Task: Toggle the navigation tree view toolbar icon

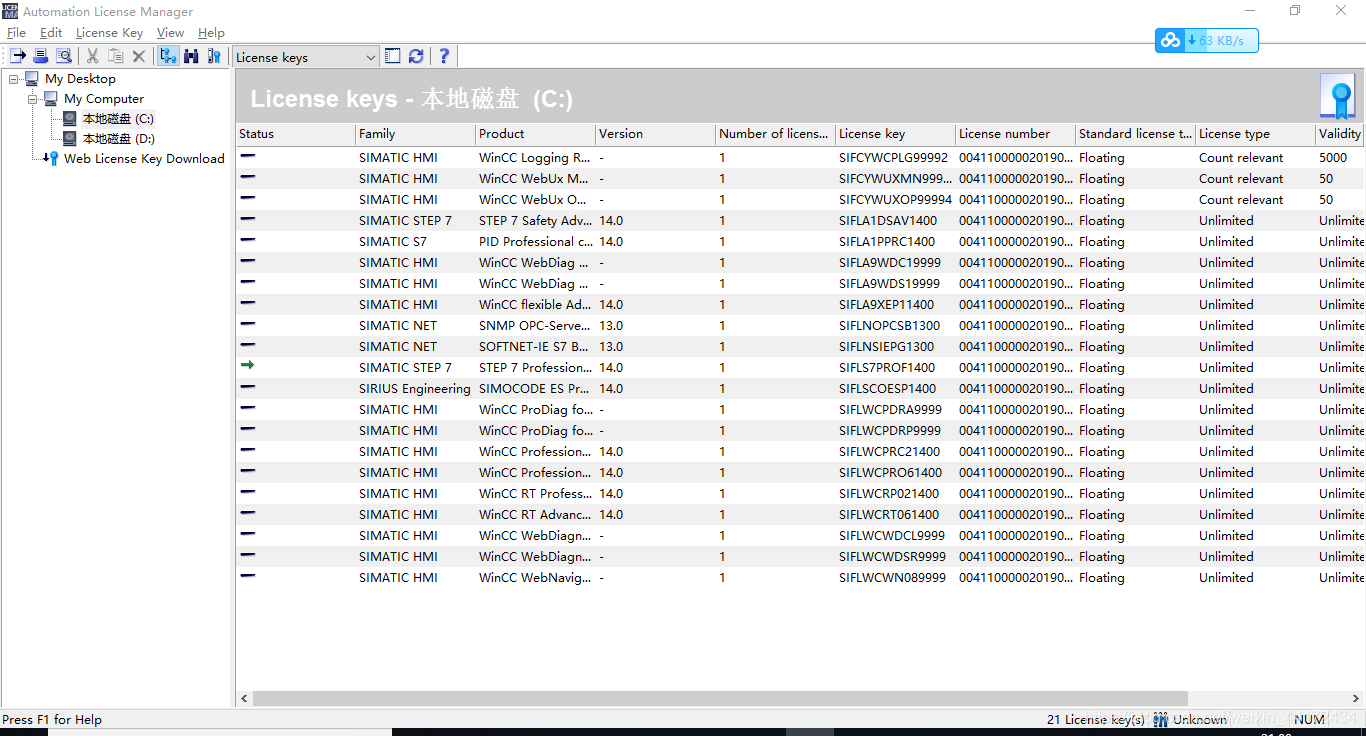Action: 168,57
